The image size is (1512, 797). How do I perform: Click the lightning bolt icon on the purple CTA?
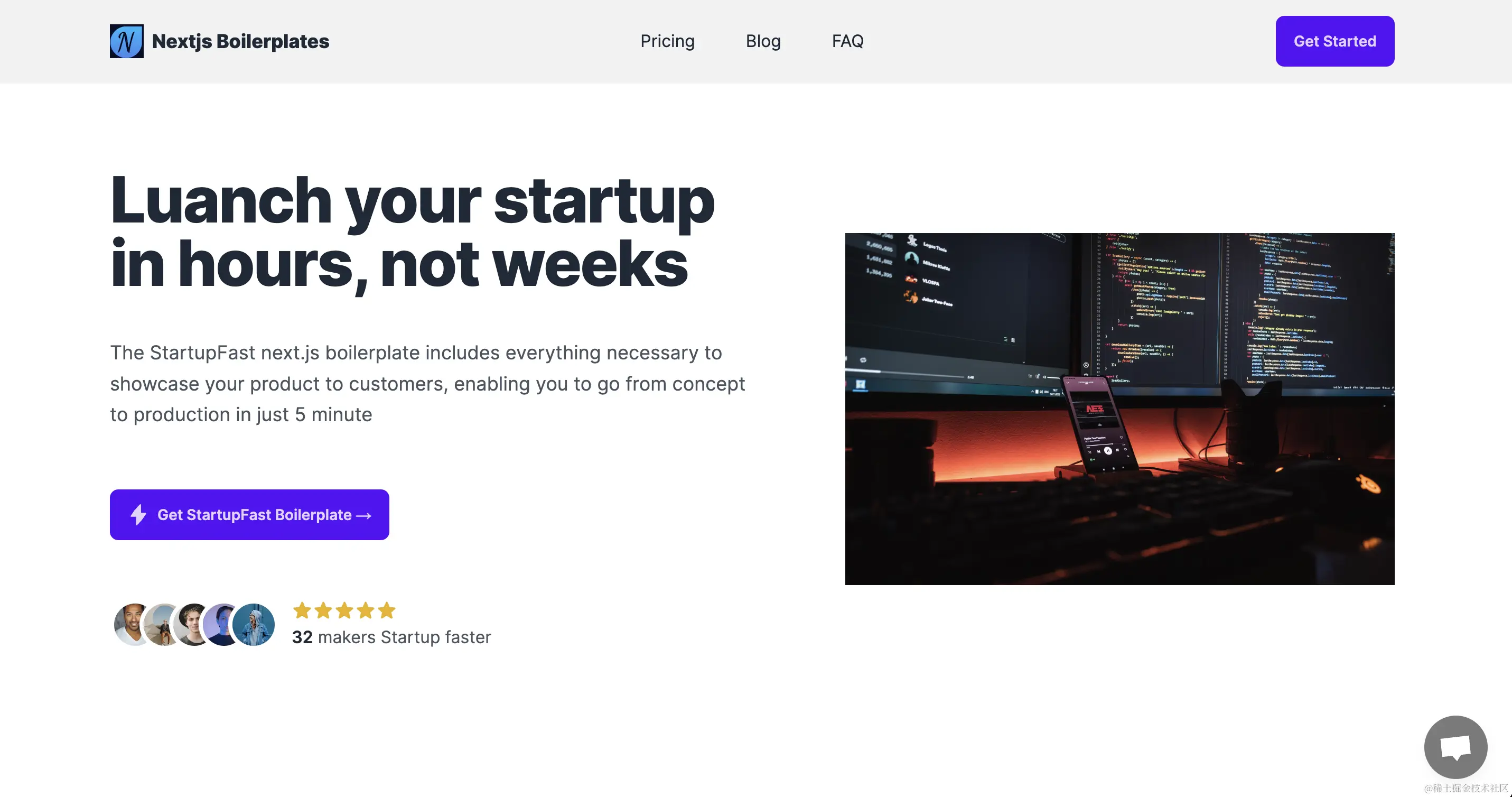[137, 514]
